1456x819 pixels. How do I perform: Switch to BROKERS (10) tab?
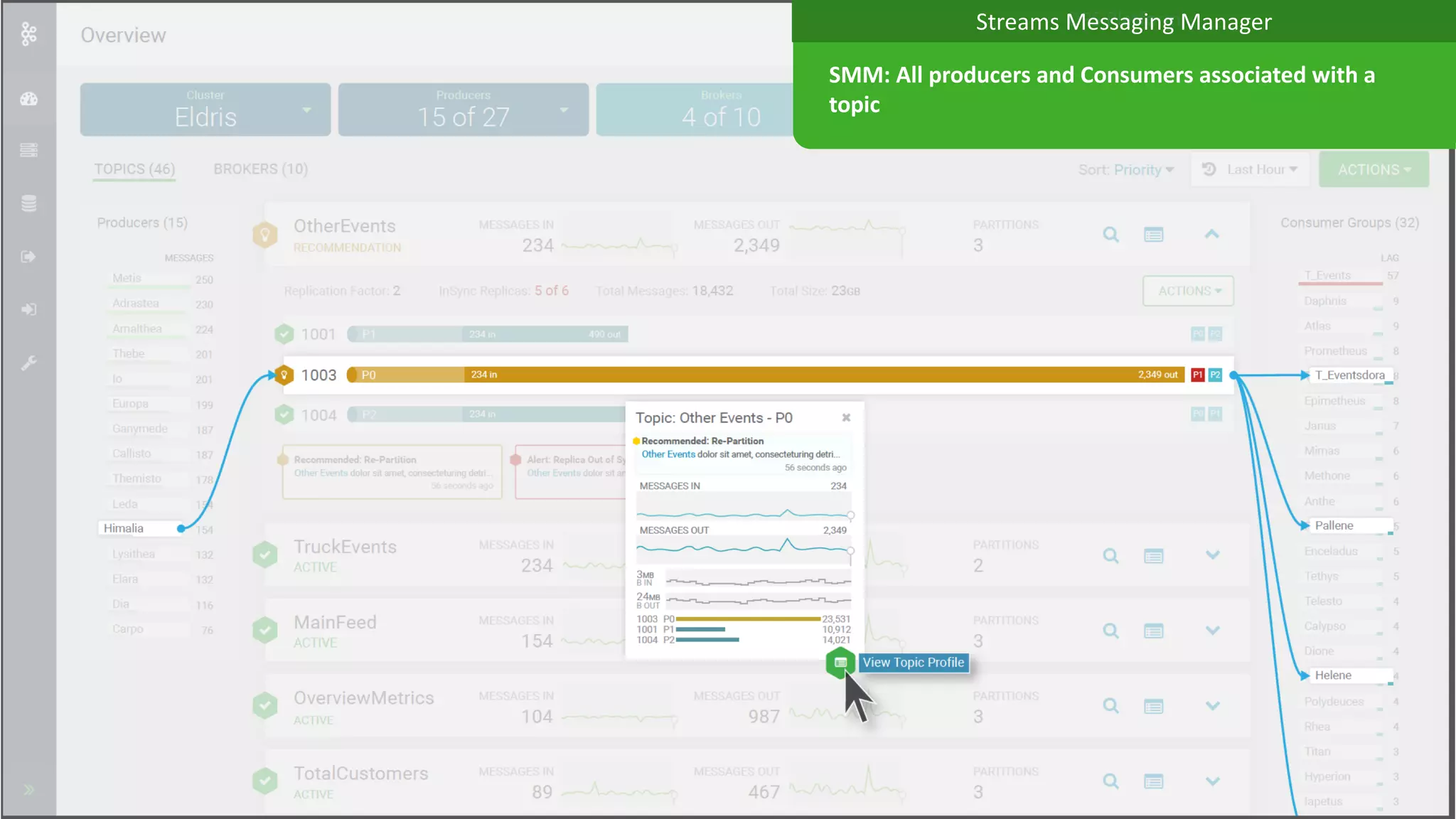point(261,169)
